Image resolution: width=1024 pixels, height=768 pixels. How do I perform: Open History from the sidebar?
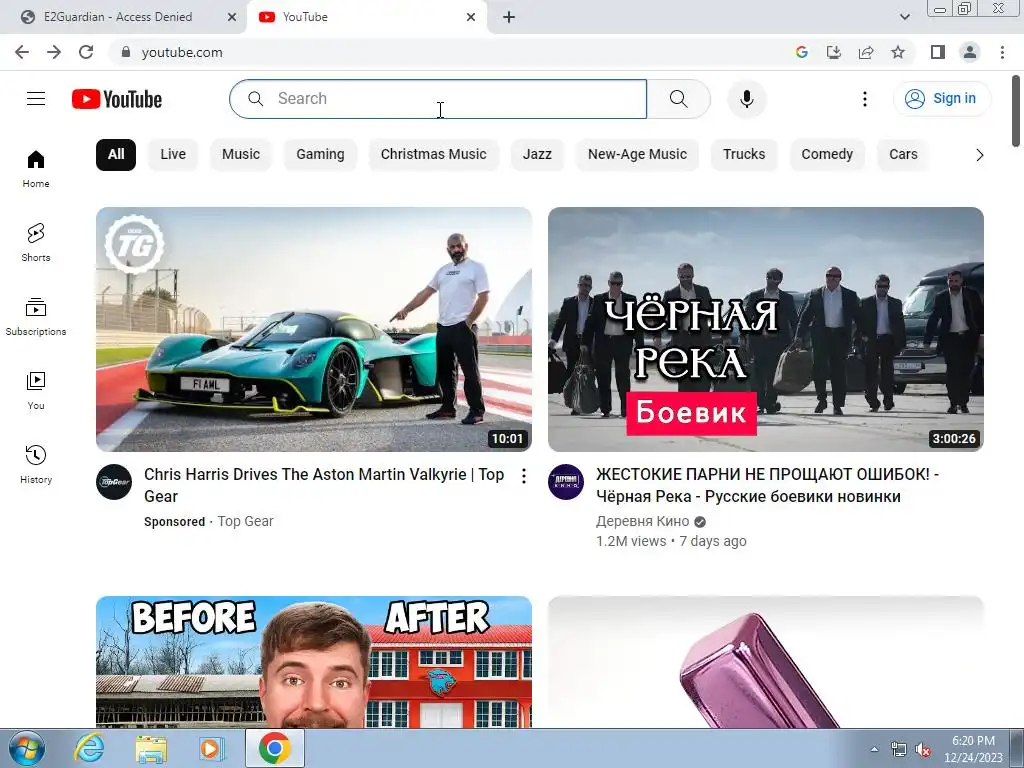point(36,464)
